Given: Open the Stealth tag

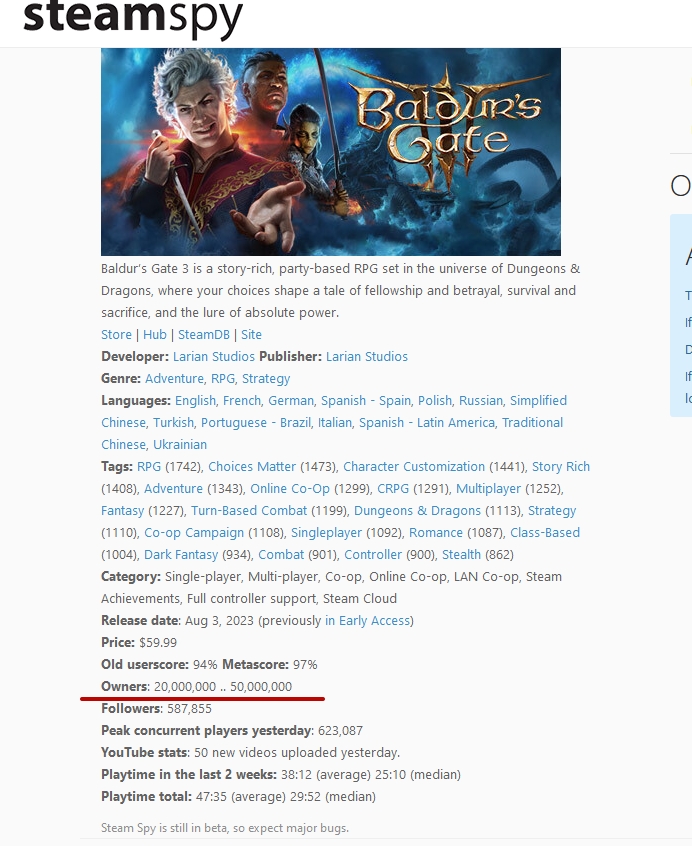Looking at the screenshot, I should tap(461, 555).
